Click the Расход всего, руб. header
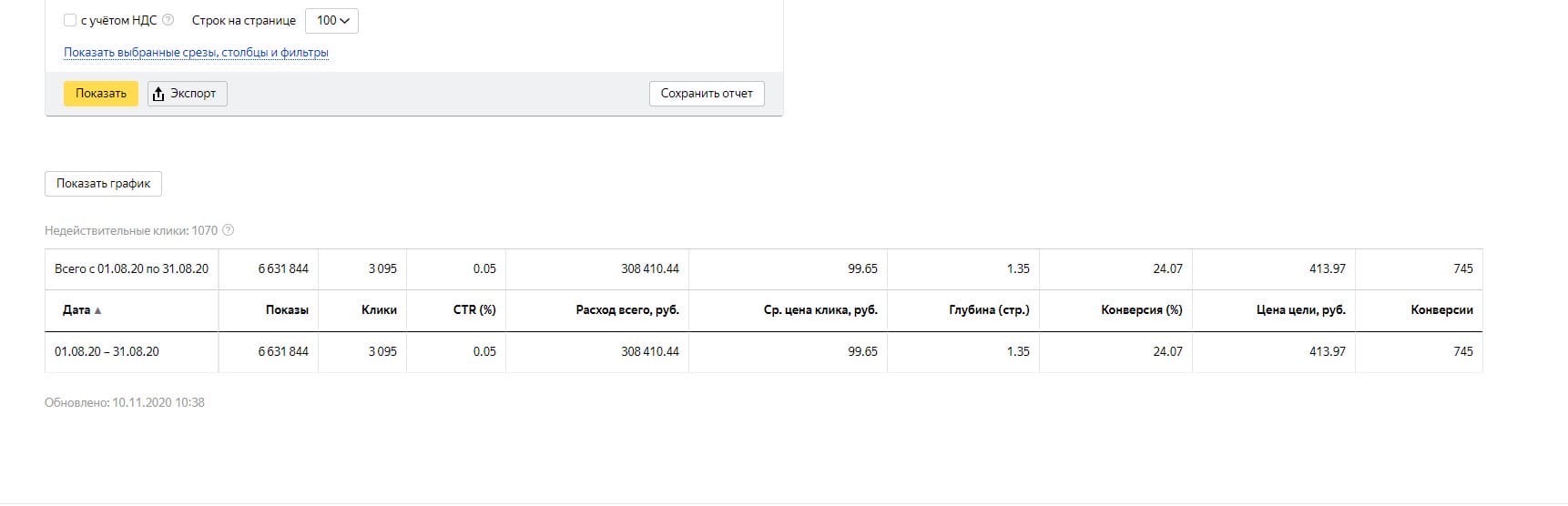Image resolution: width=1568 pixels, height=506 pixels. click(x=627, y=310)
